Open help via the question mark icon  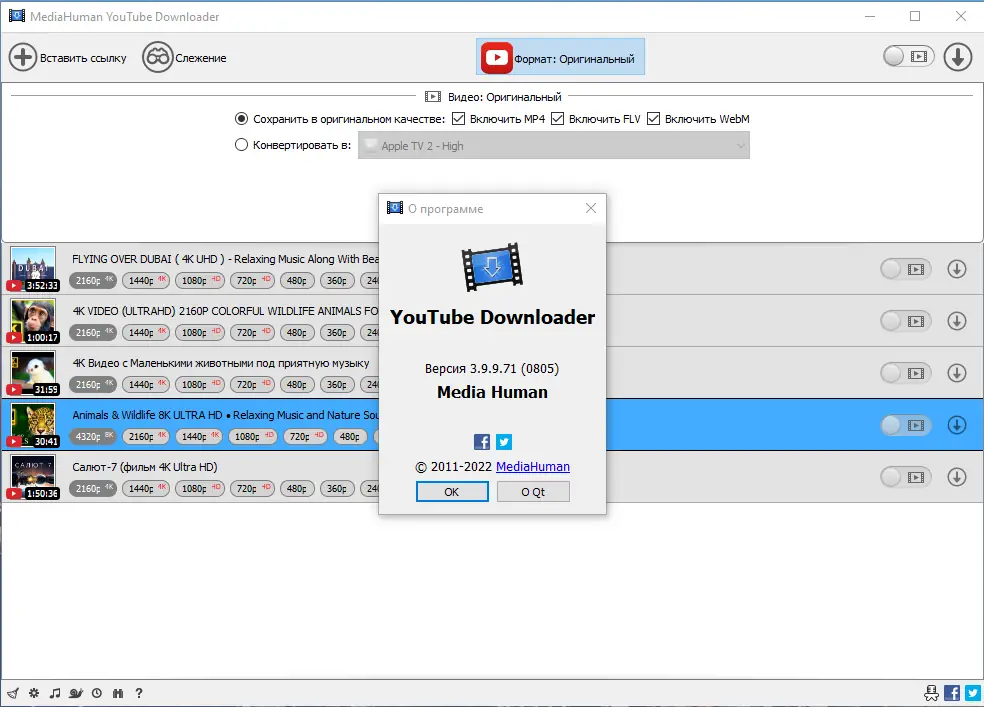coord(139,693)
